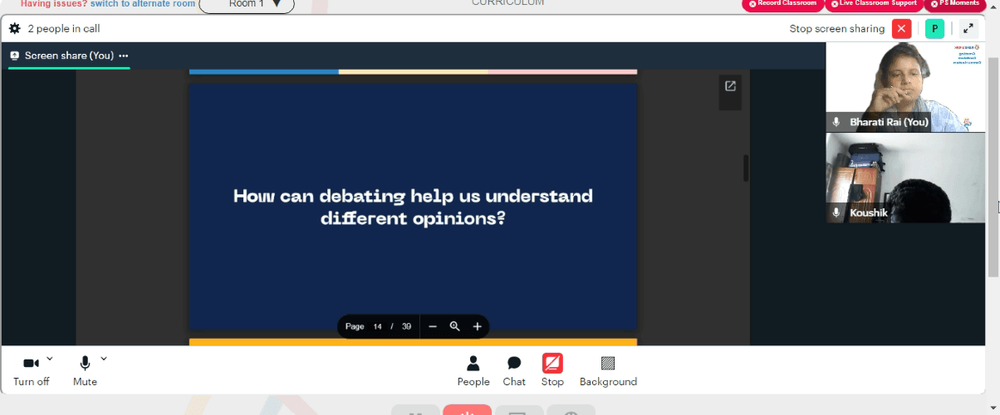
Task: Click switch to alternate room link
Action: 143,4
